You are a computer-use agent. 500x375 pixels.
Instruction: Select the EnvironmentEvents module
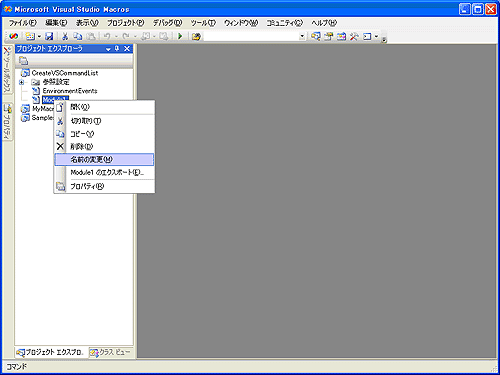[x=70, y=91]
